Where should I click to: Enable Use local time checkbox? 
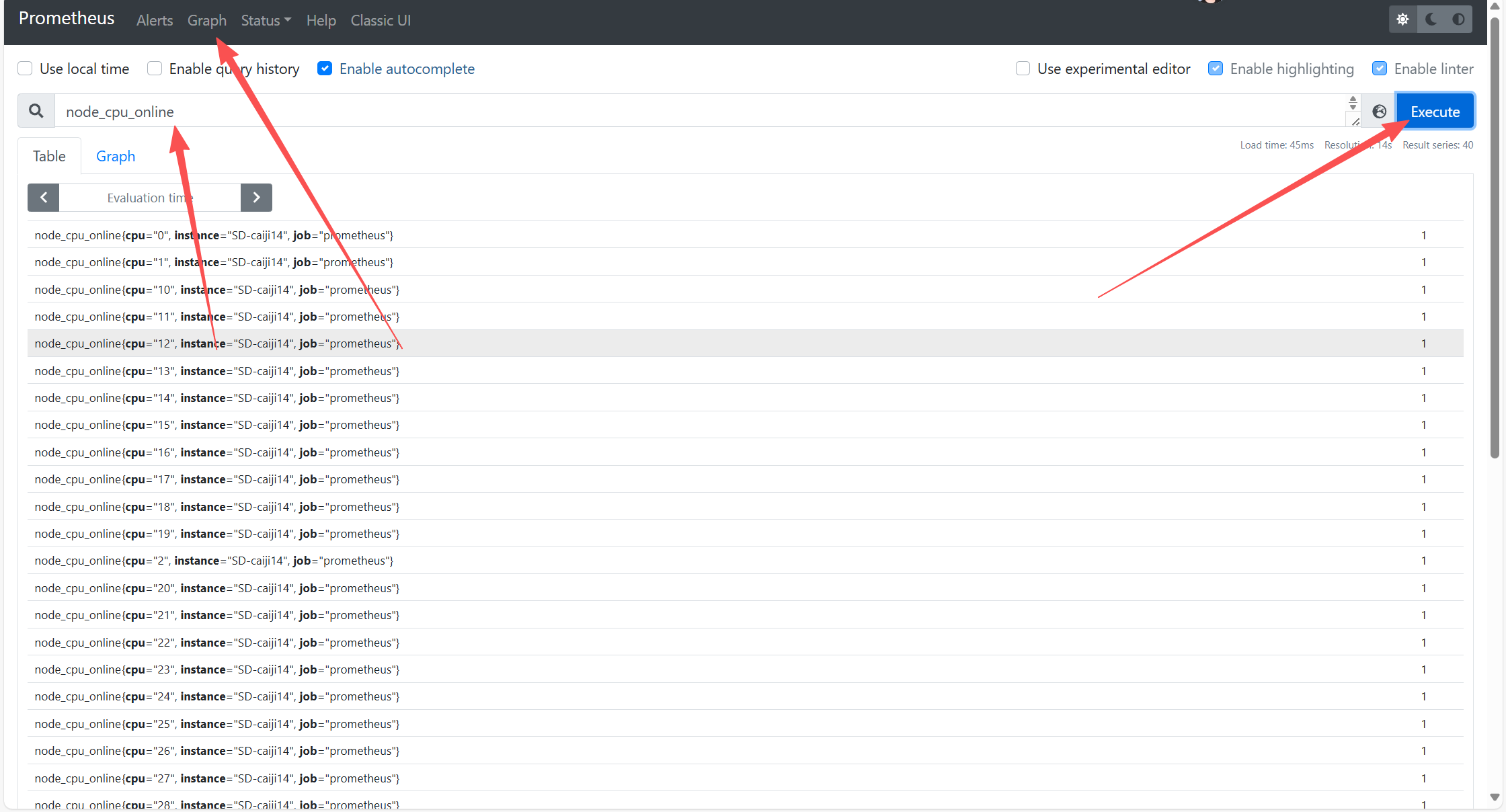(25, 69)
